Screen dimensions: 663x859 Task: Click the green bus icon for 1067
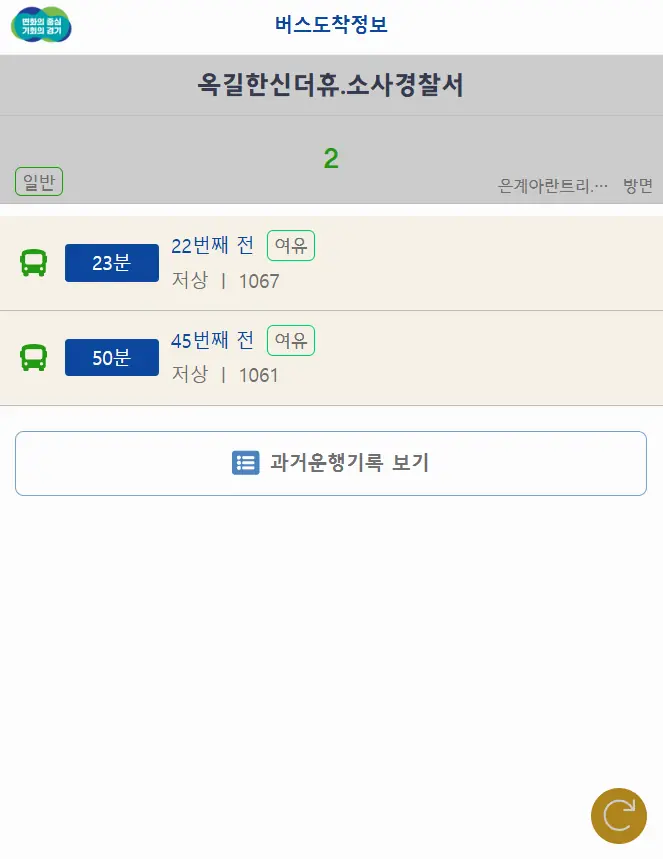coord(33,263)
